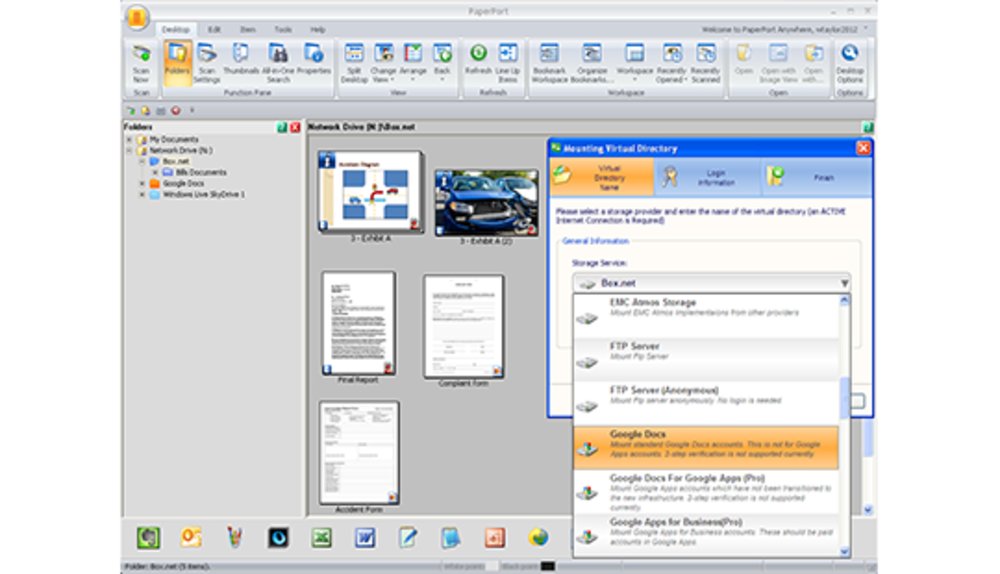Click Split Desktop in ribbon
1000x574 pixels.
tap(354, 63)
